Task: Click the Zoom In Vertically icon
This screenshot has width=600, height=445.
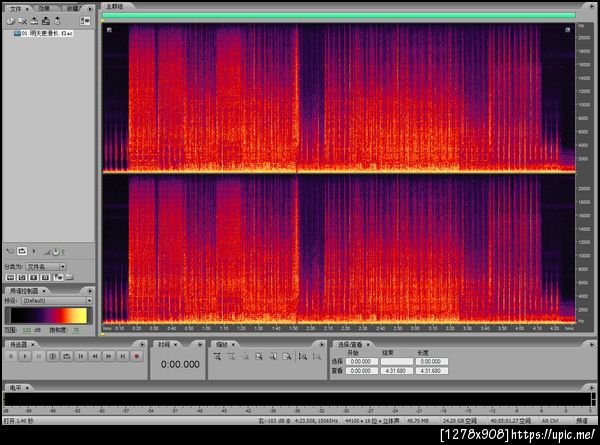Action: click(x=303, y=357)
